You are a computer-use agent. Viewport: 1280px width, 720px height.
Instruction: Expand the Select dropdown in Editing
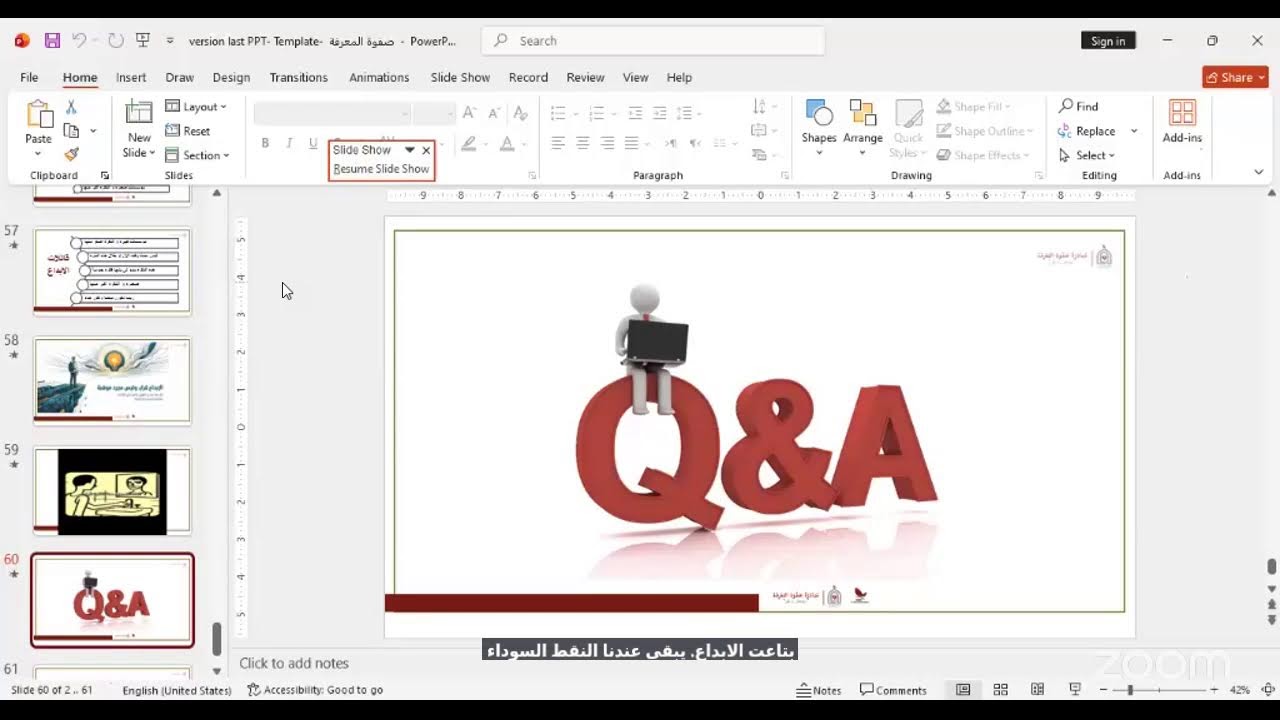tap(1087, 155)
